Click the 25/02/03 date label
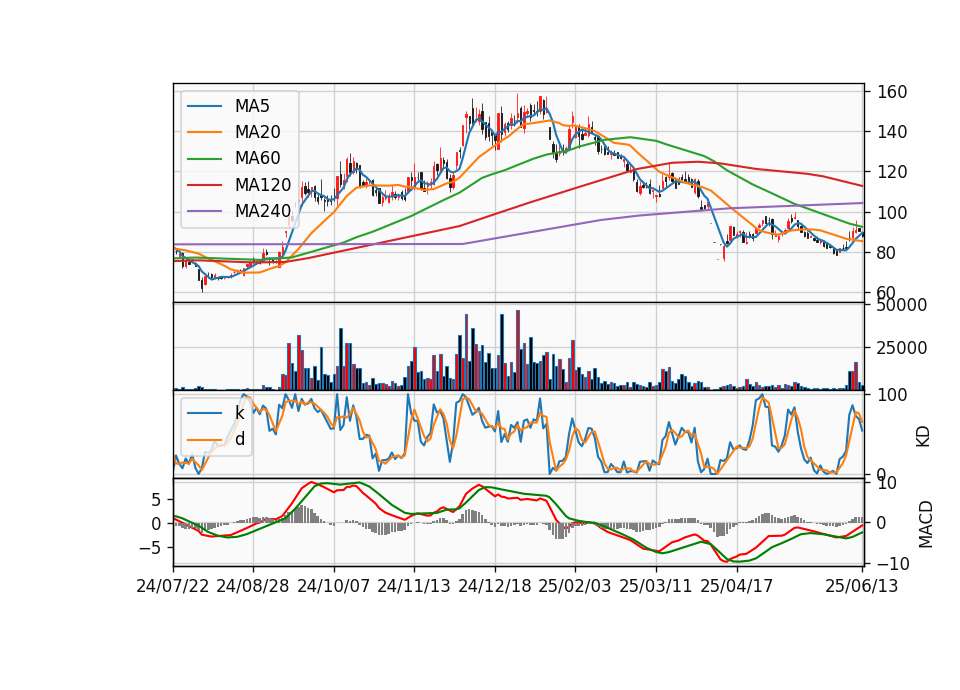 [575, 586]
